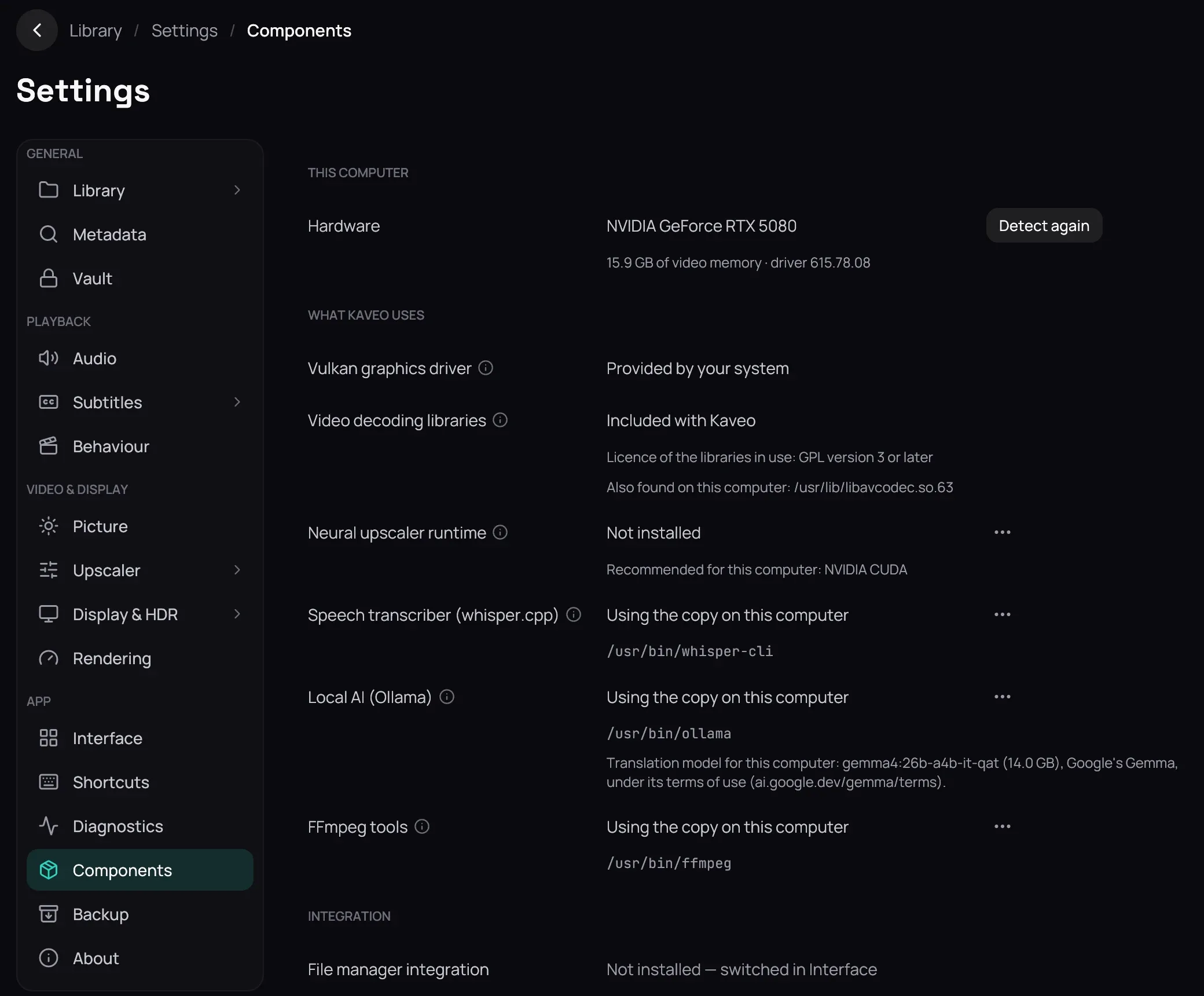Click the Components cube icon
The image size is (1204, 996).
pos(49,870)
